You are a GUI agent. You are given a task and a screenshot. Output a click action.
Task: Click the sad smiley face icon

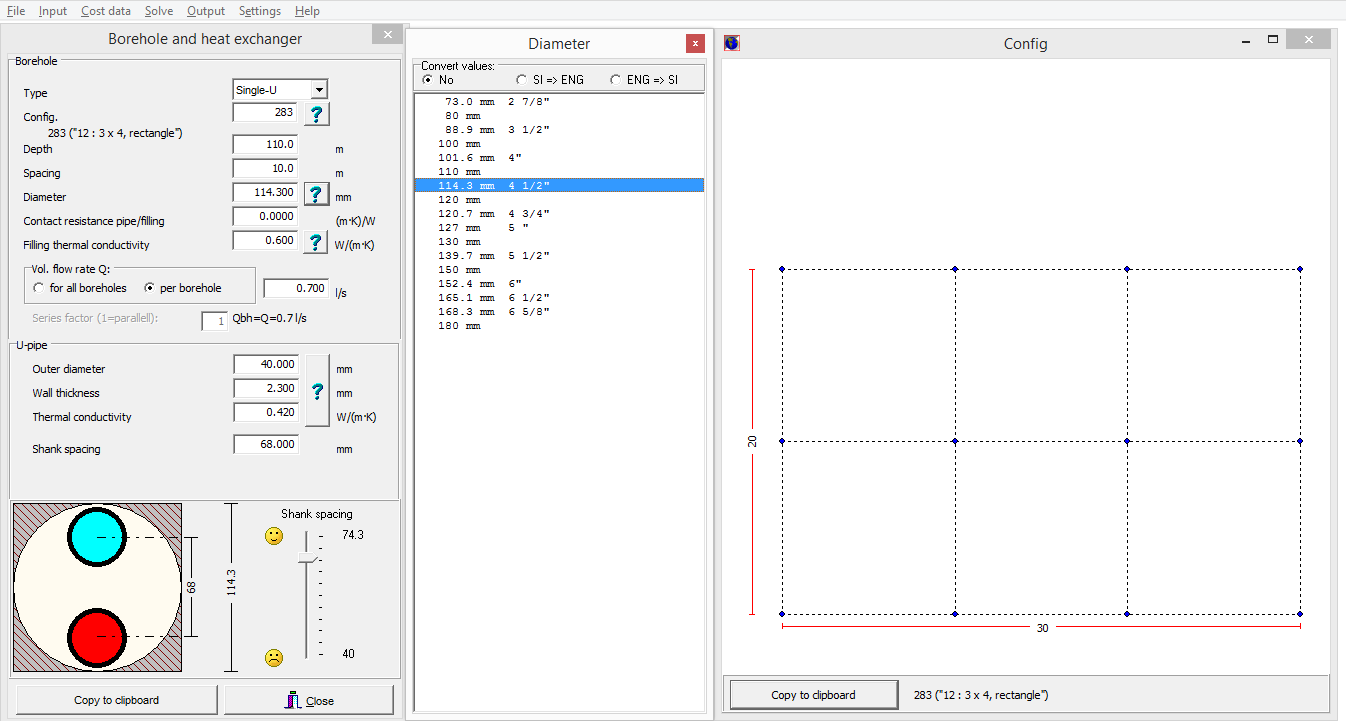coord(274,657)
